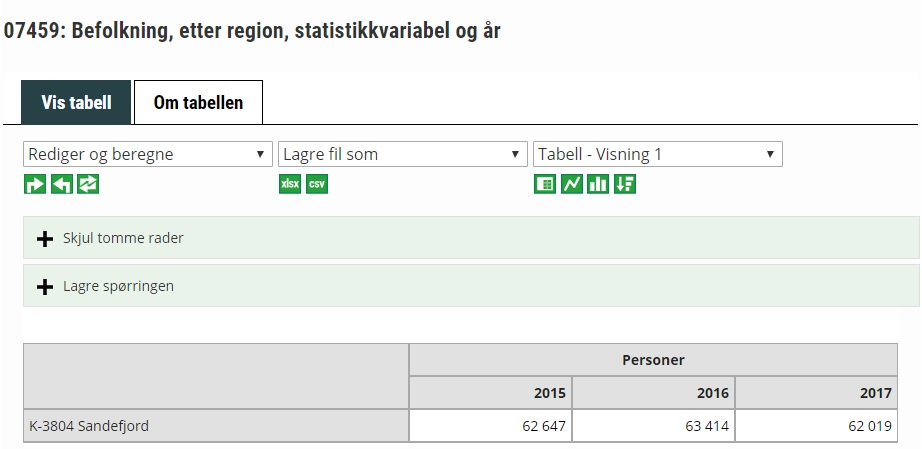This screenshot has width=922, height=449.
Task: Open the 'Lagre fil som' dropdown
Action: (403, 154)
